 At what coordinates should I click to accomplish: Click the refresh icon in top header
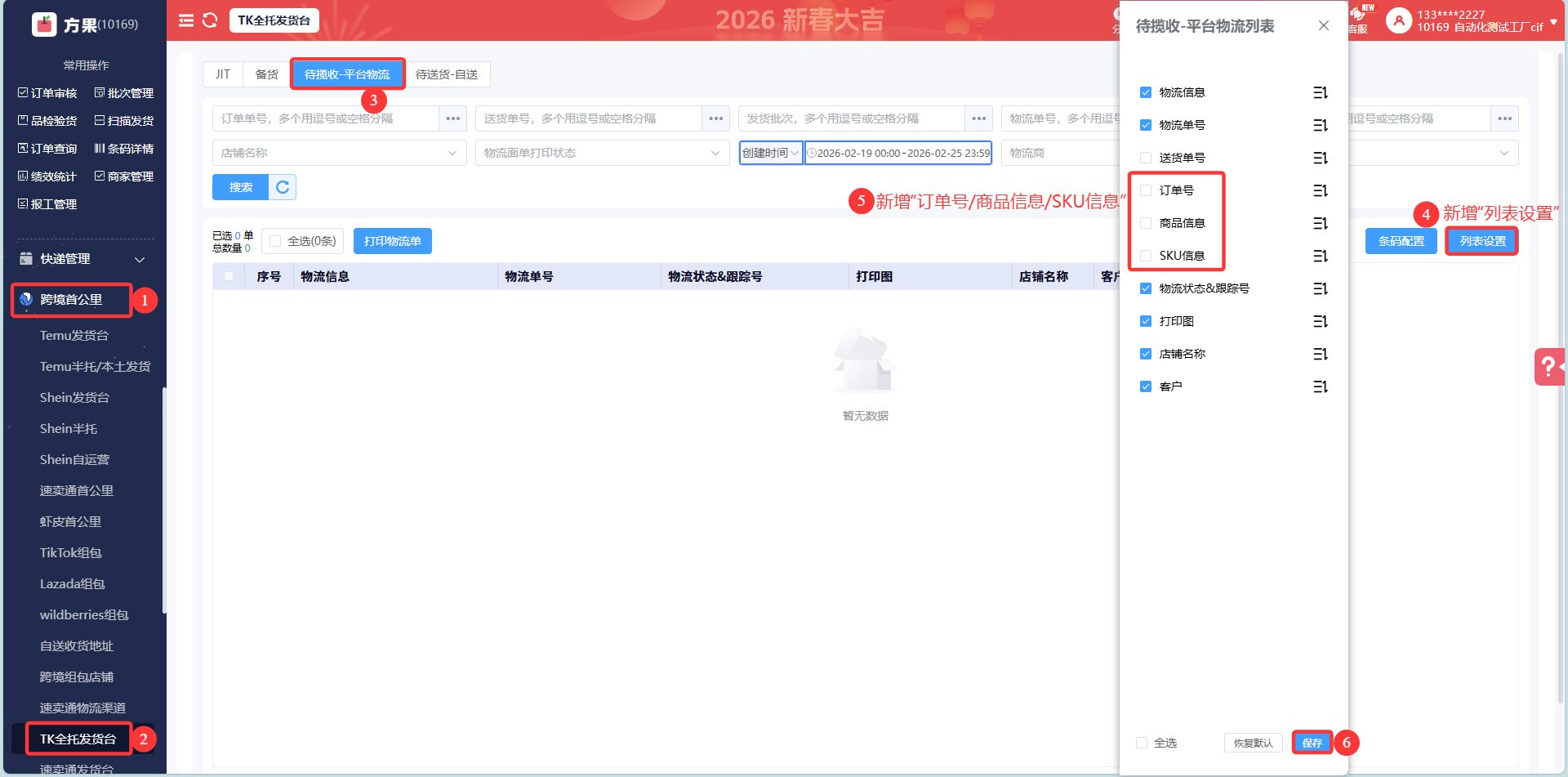pos(210,20)
